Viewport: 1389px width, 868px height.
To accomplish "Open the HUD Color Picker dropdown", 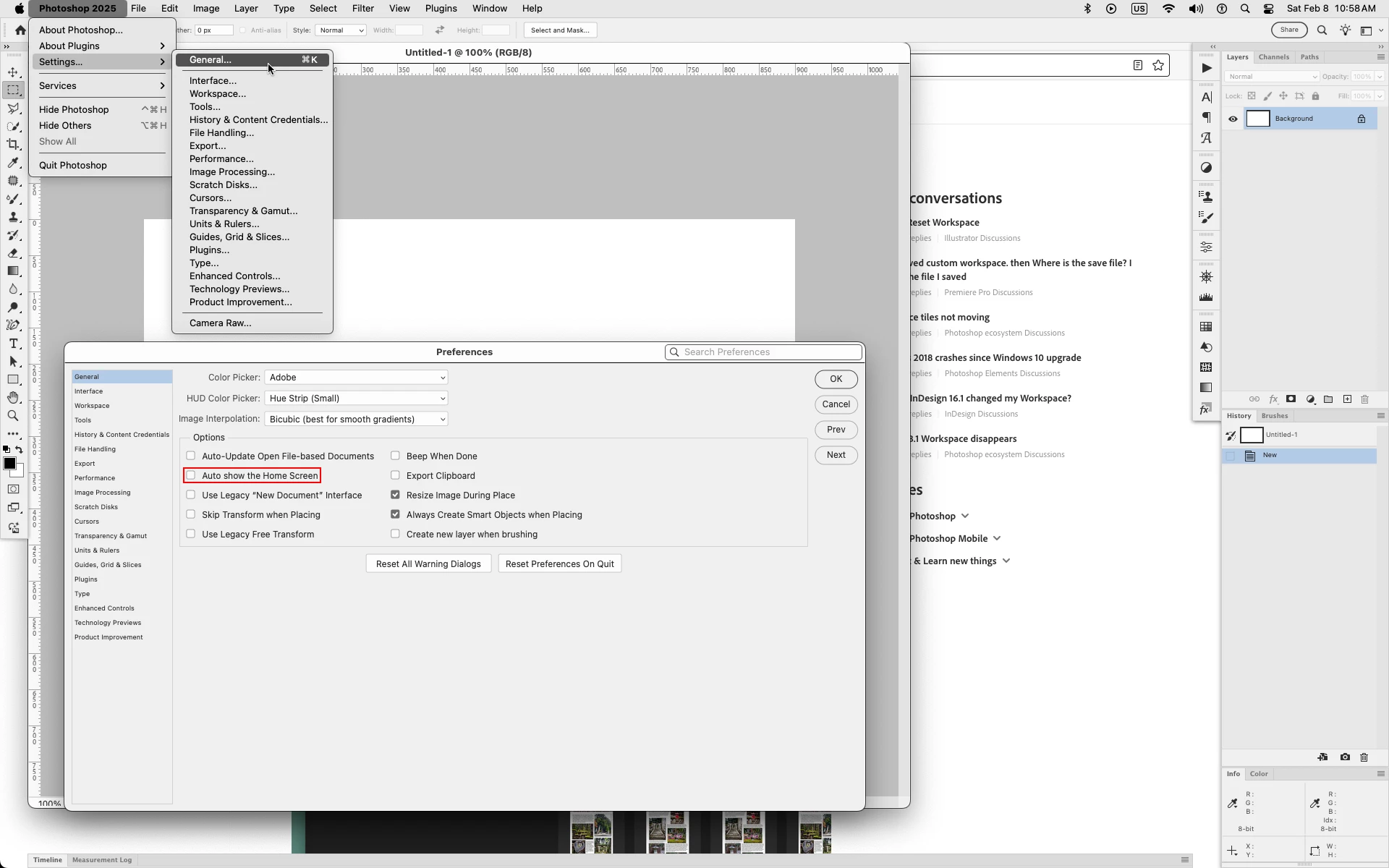I will (356, 399).
